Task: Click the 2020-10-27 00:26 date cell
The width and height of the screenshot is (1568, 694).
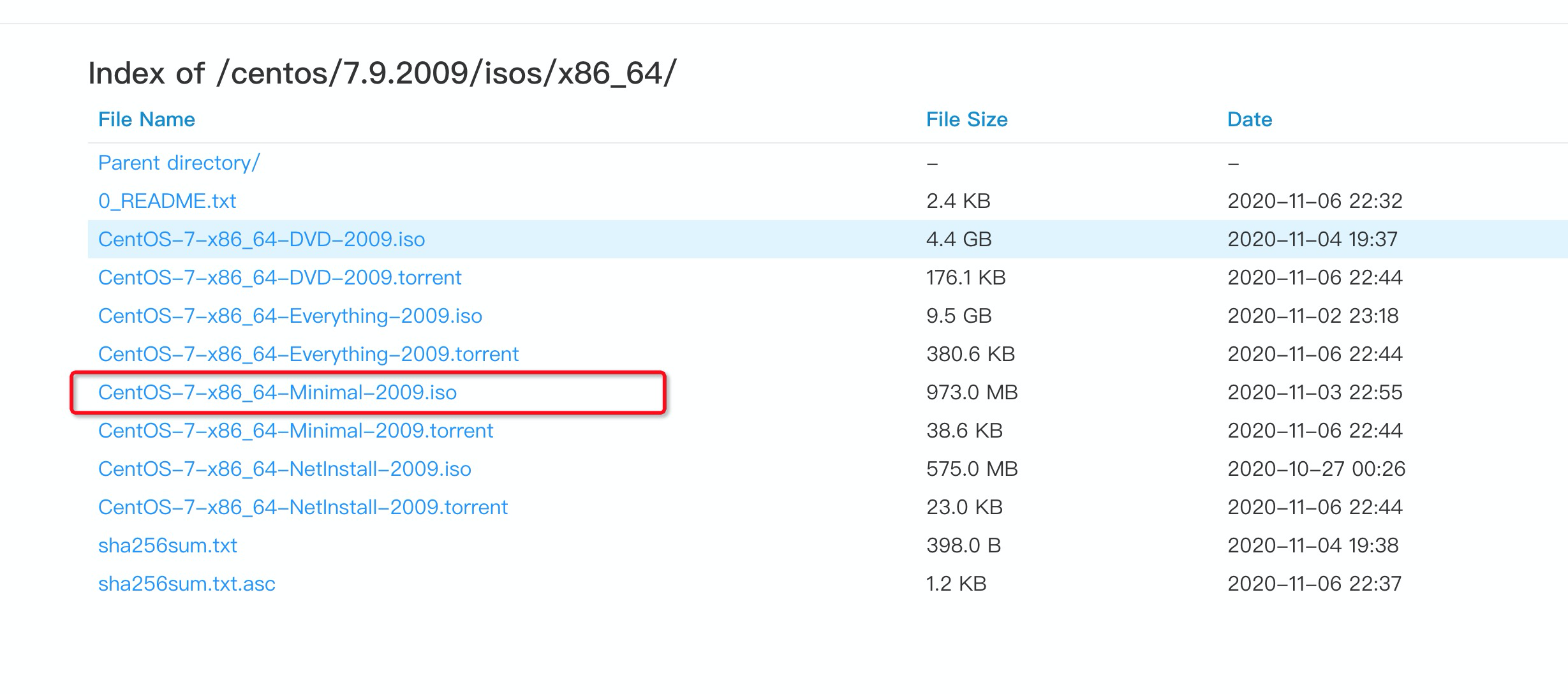Action: click(x=1316, y=469)
